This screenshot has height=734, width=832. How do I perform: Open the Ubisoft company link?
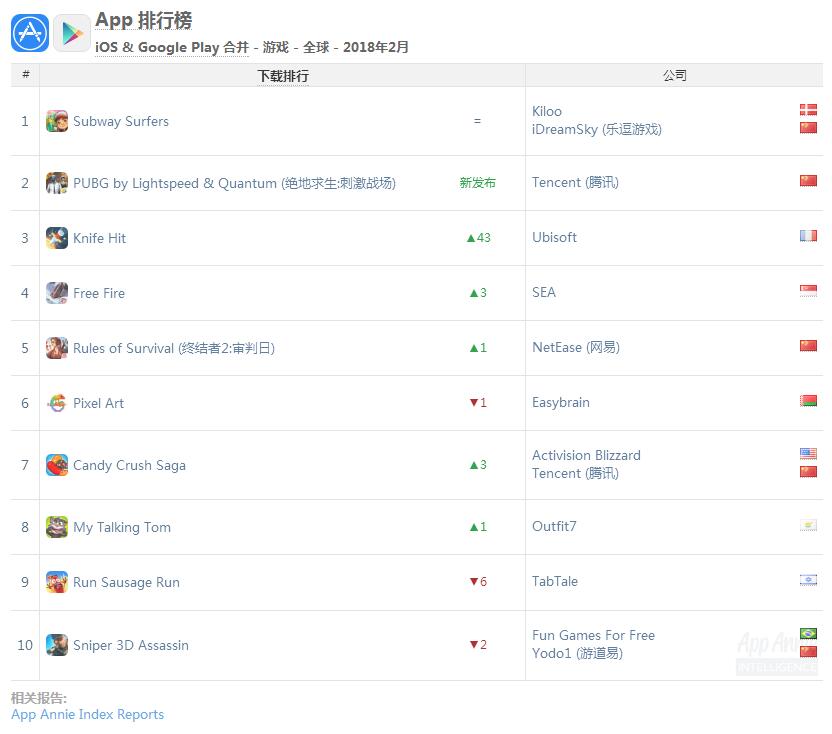(554, 237)
